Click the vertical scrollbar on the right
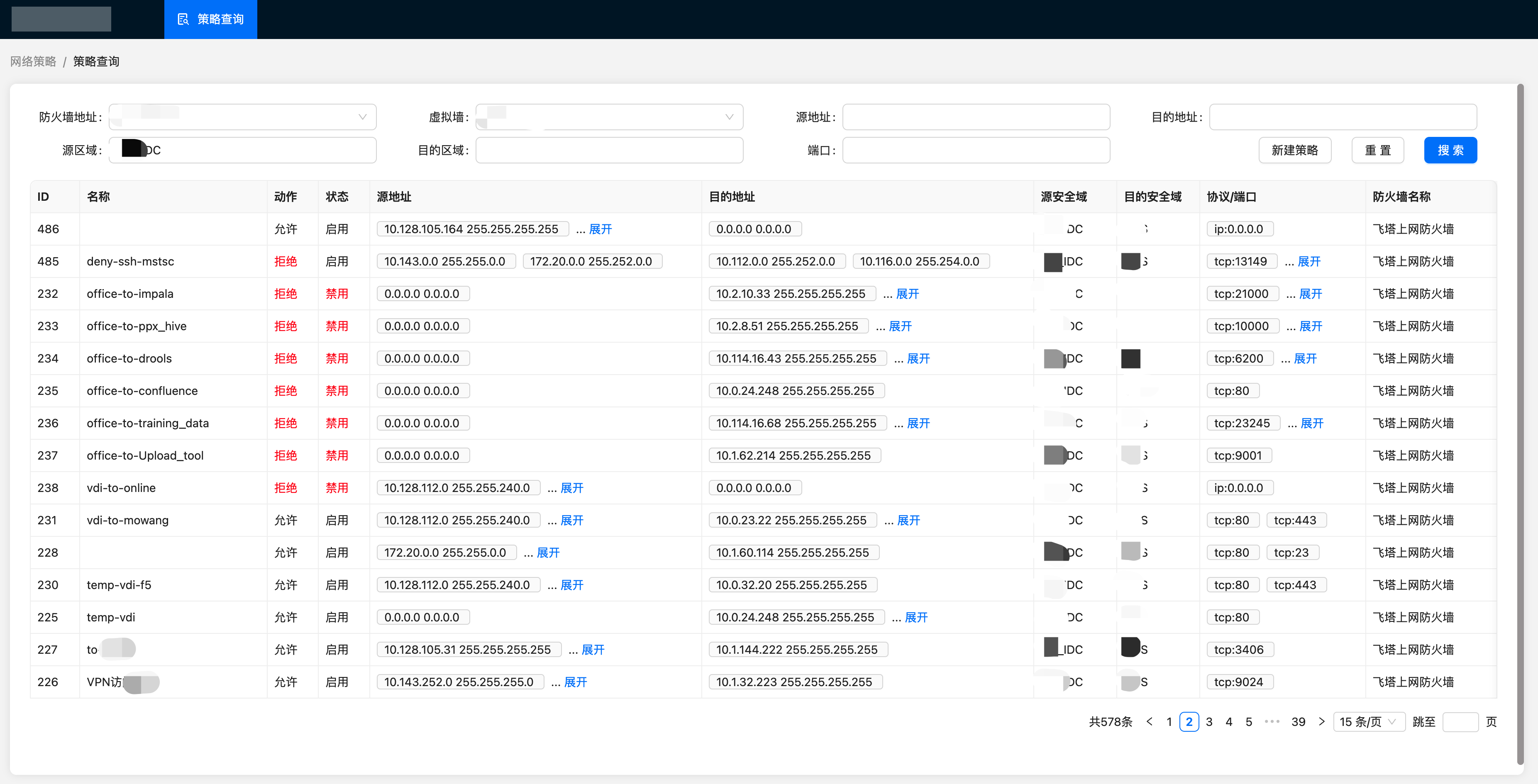1538x784 pixels. tap(1520, 424)
